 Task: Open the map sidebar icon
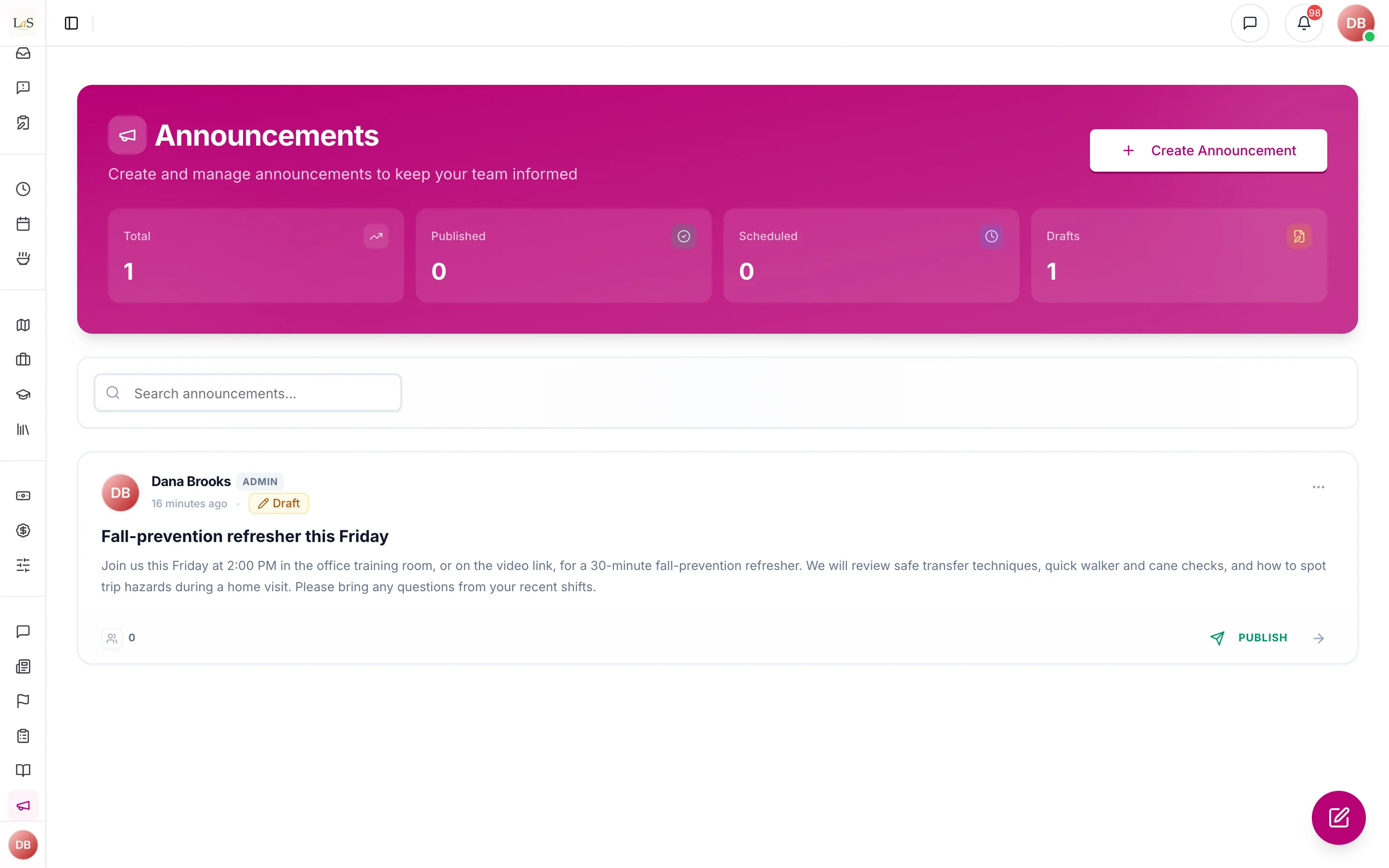(x=23, y=325)
